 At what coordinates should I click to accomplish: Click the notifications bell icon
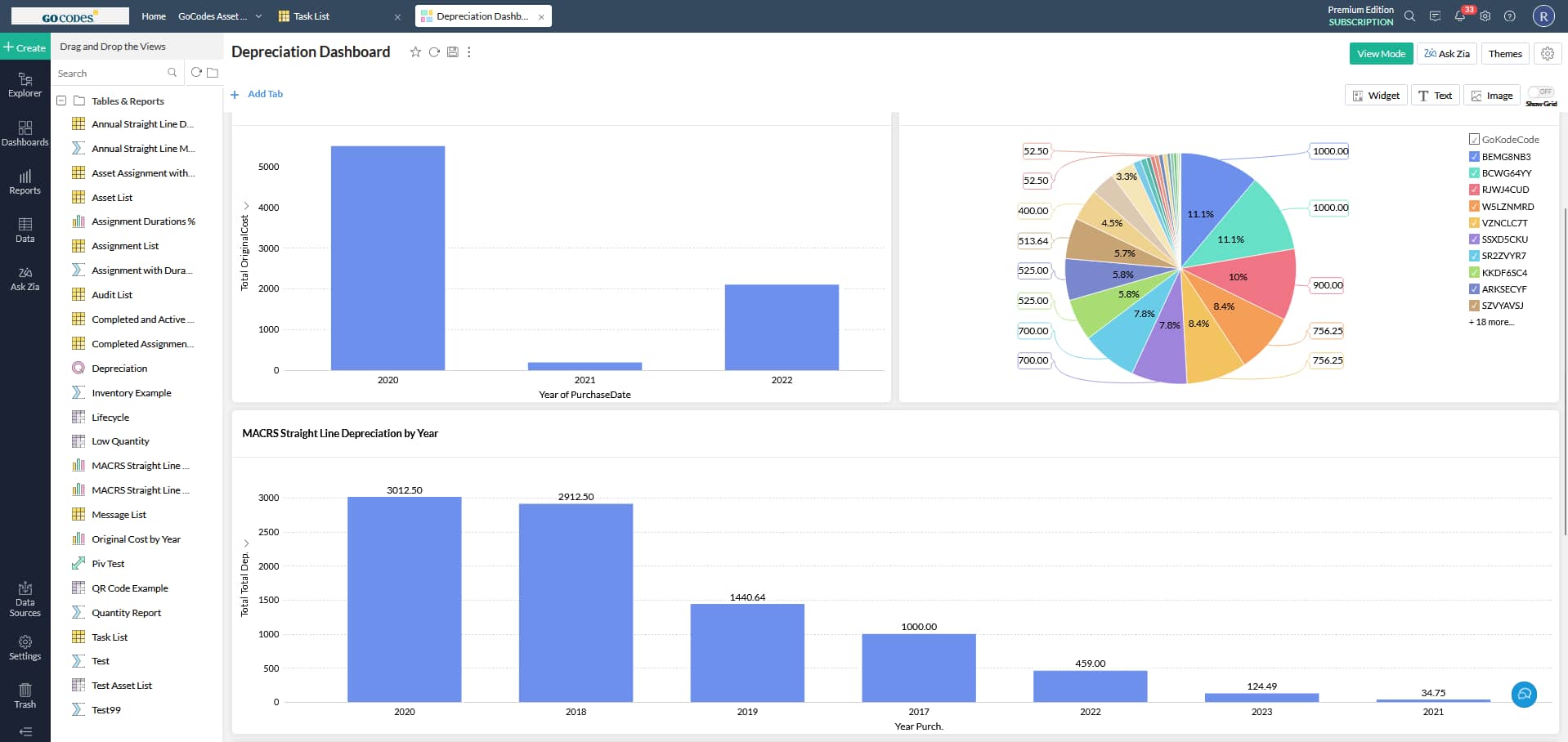pyautogui.click(x=1459, y=16)
